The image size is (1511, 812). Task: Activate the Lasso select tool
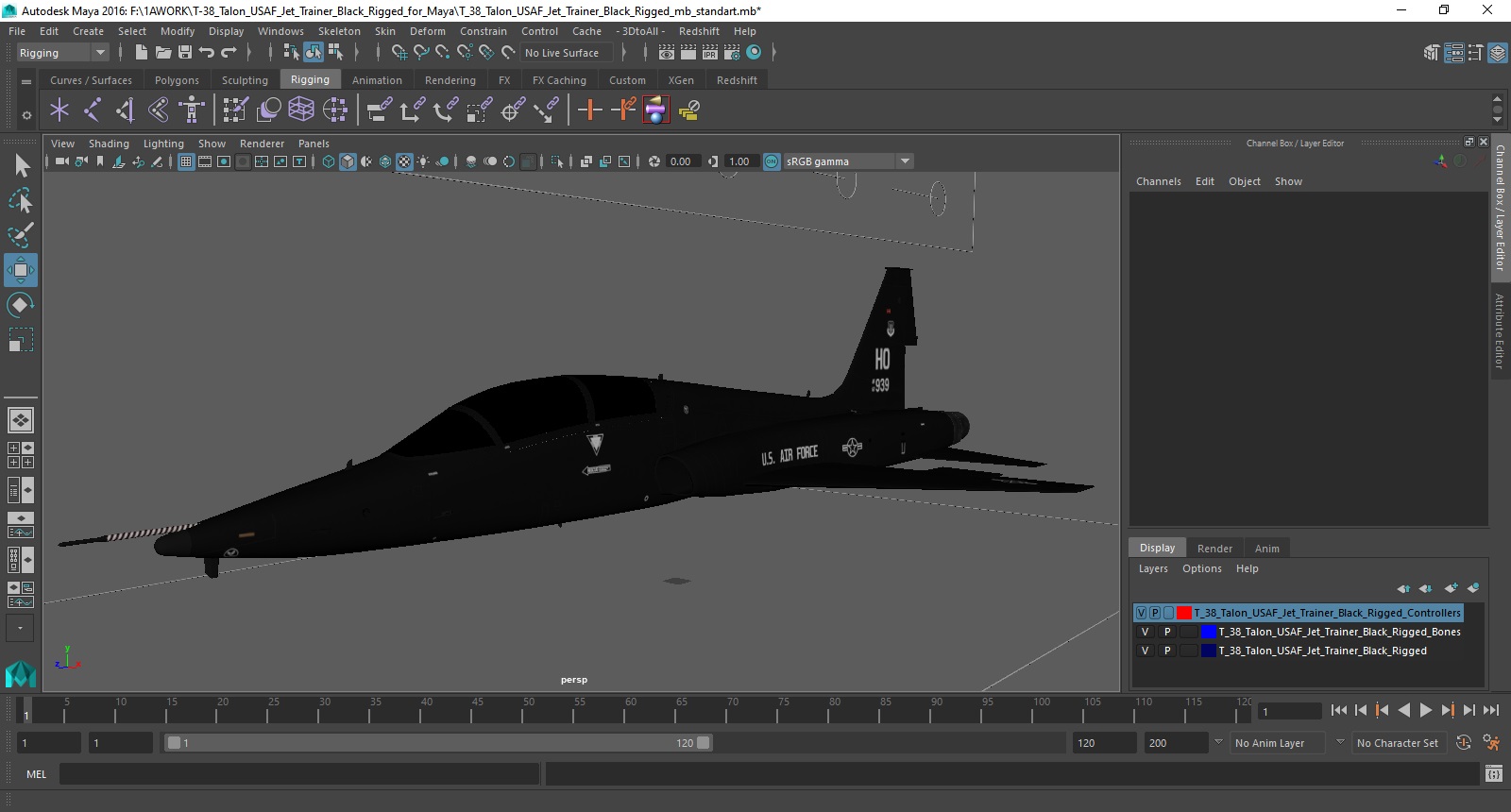coord(21,200)
